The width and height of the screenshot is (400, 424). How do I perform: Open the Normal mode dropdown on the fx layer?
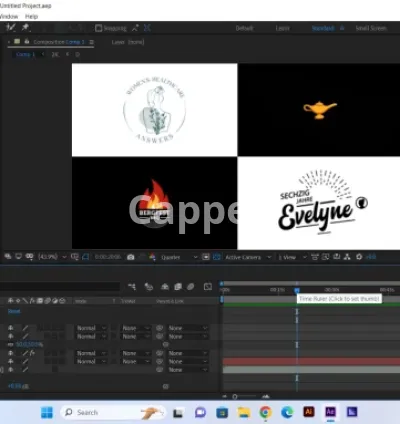pyautogui.click(x=91, y=353)
